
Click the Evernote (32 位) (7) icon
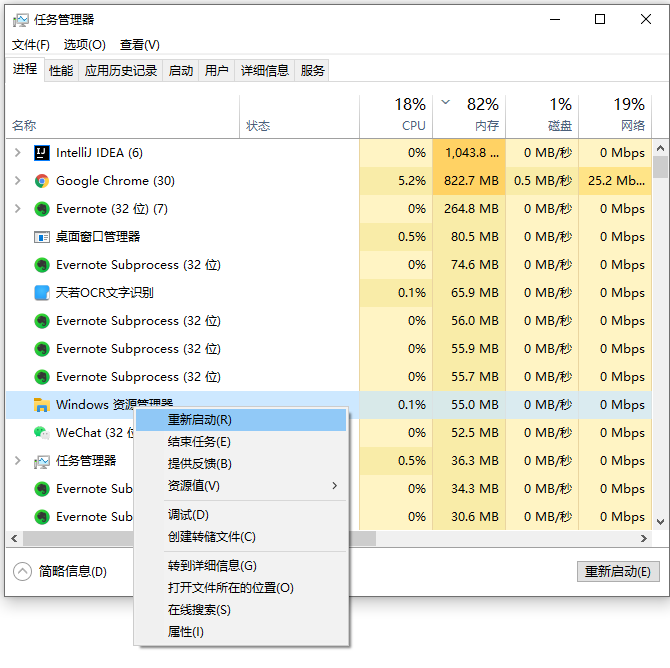pos(41,209)
